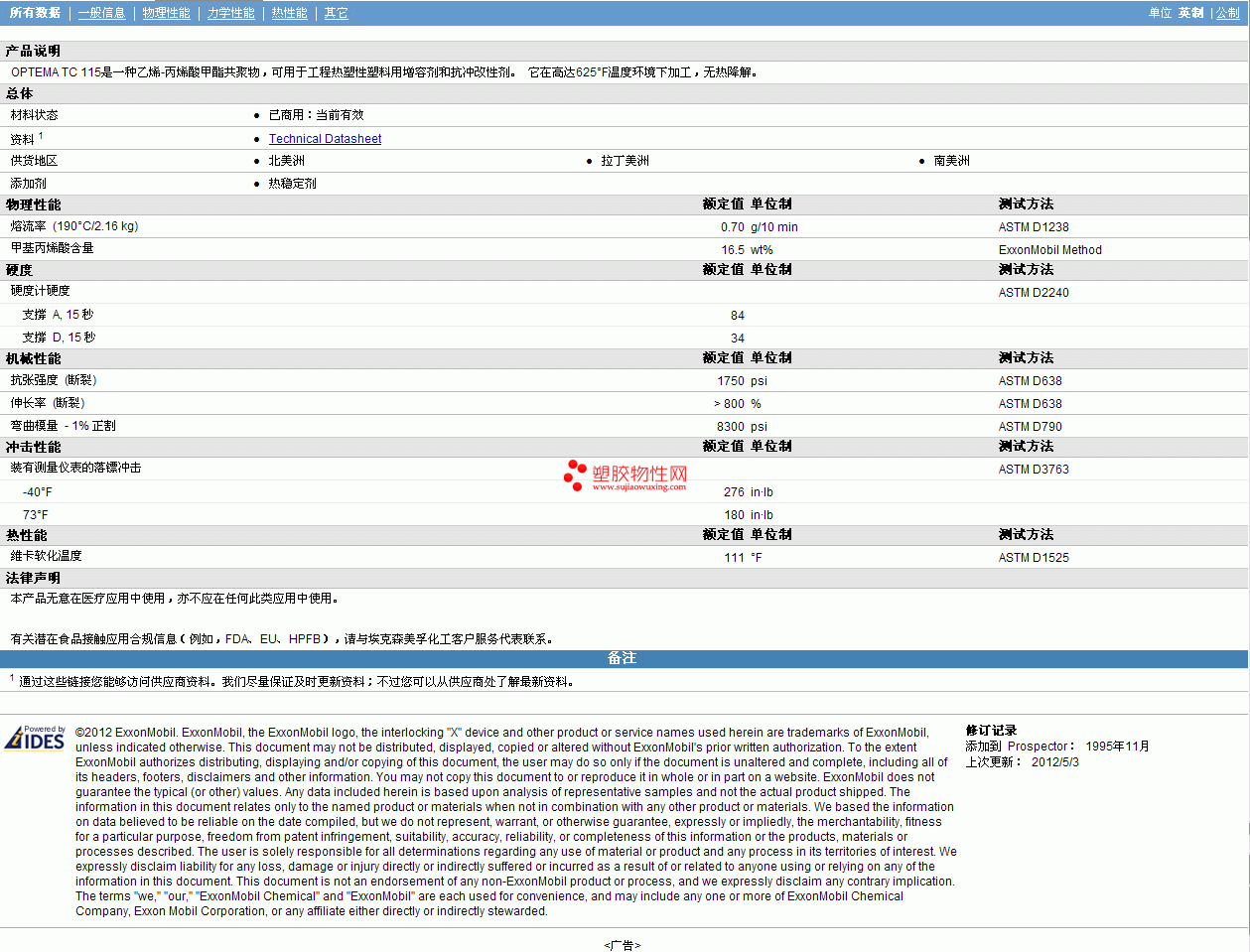Viewport: 1250px width, 952px height.
Task: Select the 英制 unit option
Action: (1190, 13)
